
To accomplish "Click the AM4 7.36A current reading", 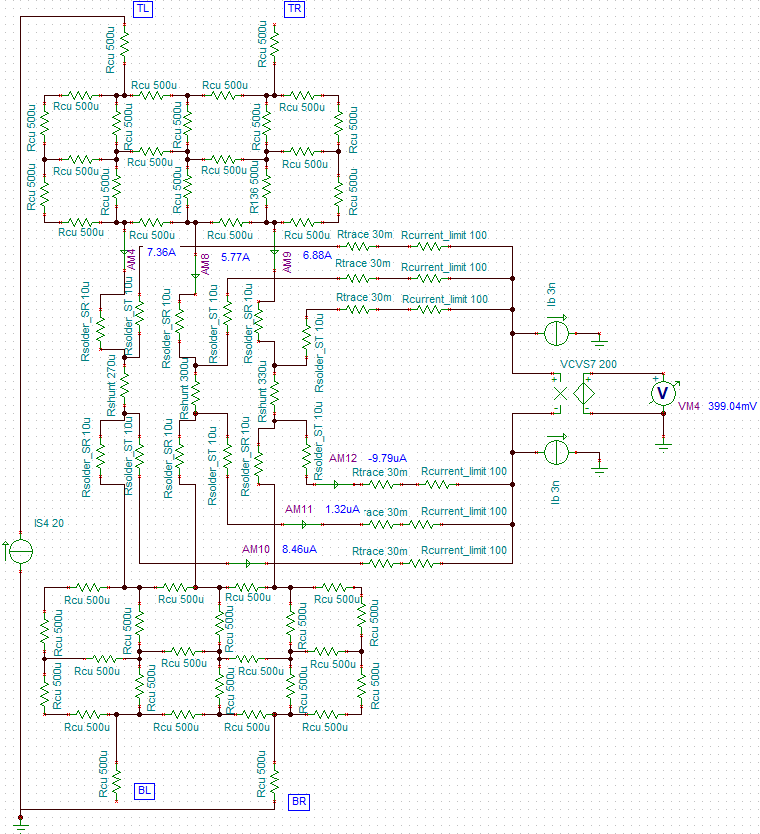I will click(x=161, y=252).
